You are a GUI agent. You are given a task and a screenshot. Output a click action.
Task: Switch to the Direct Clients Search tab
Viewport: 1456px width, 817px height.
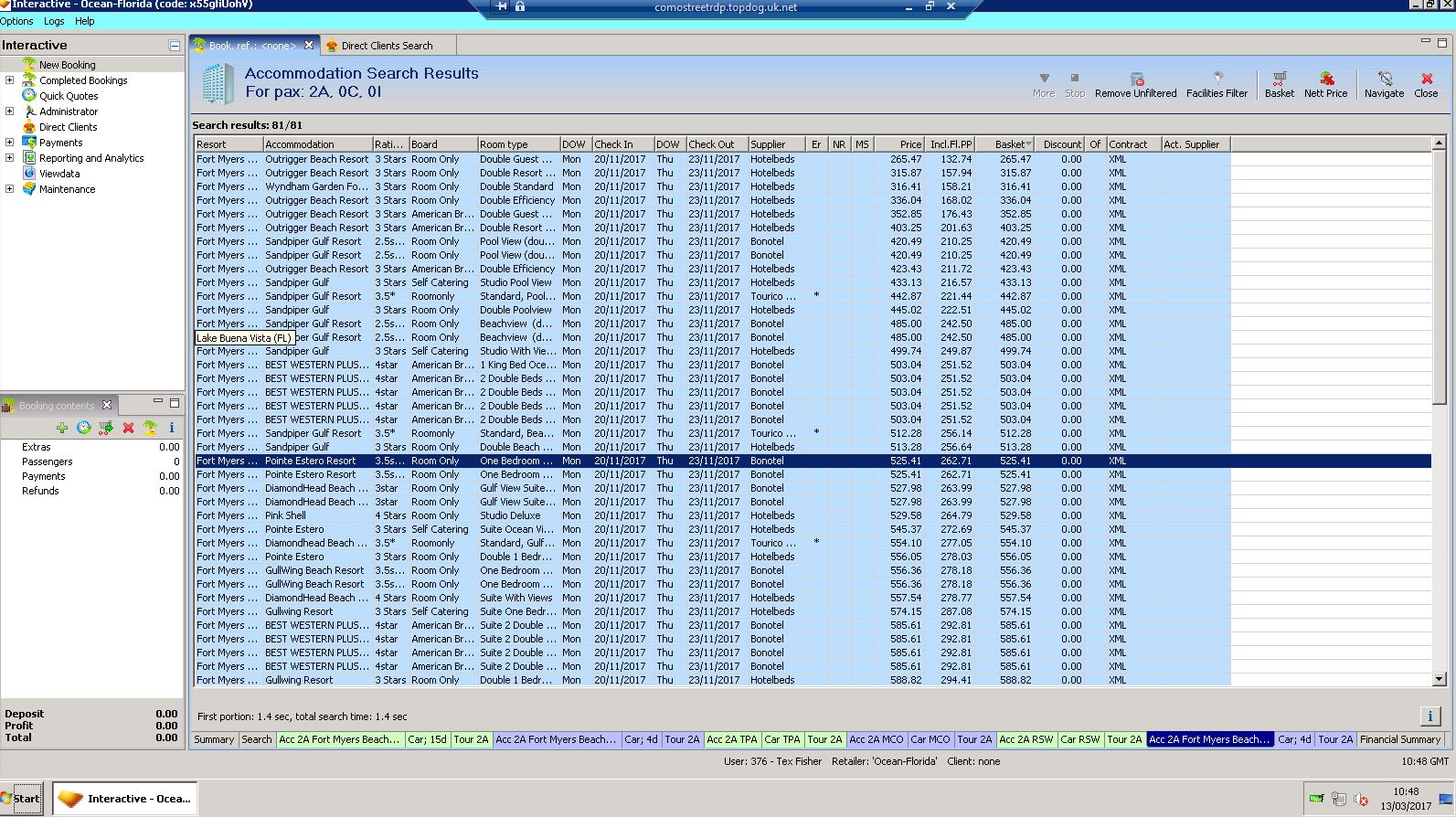click(387, 46)
